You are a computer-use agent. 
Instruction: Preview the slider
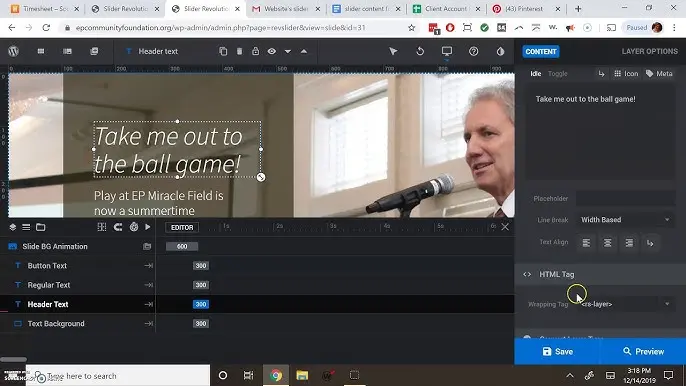coord(643,351)
